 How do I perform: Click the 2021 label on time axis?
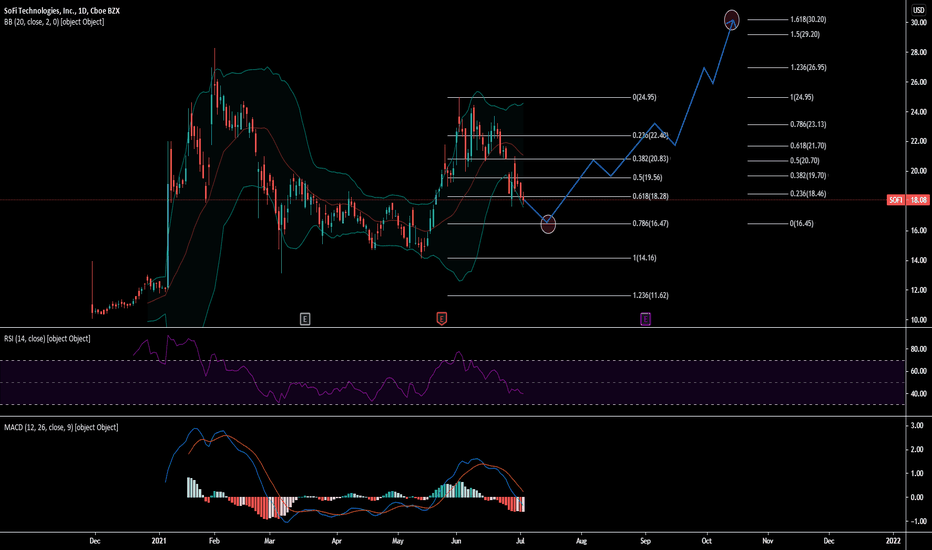[x=159, y=541]
